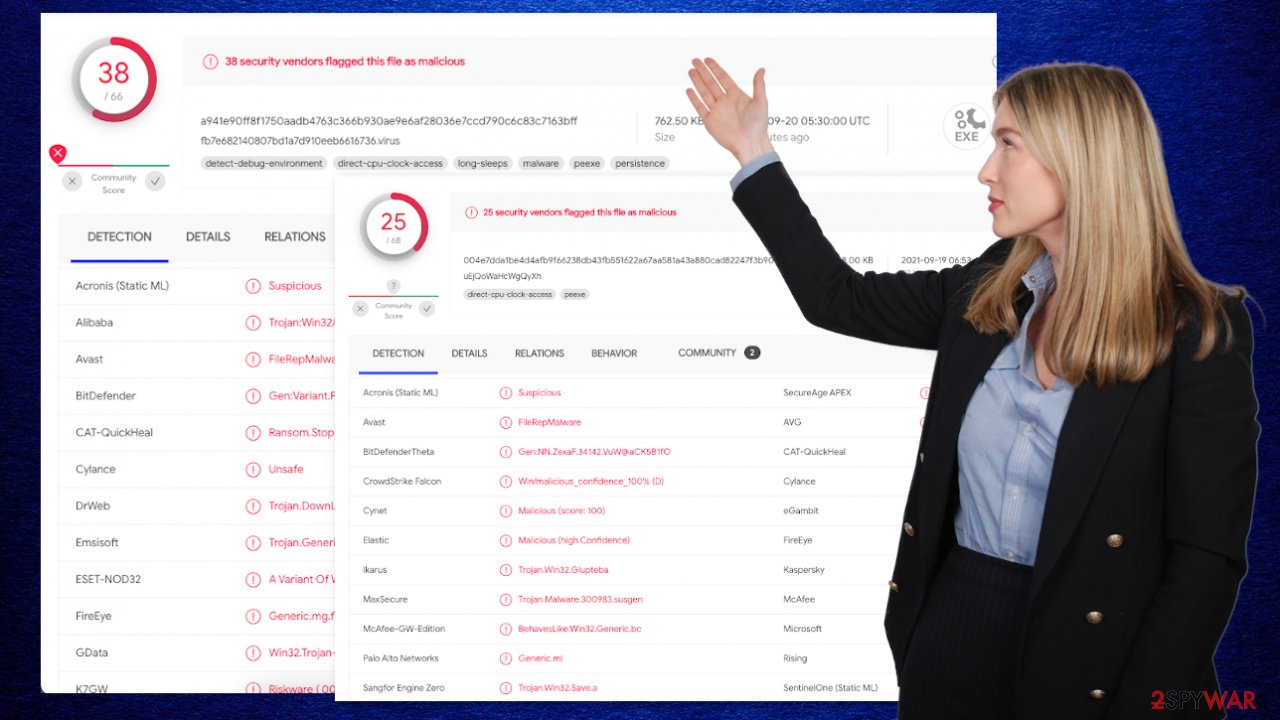Open RELATIONS tab in the 38/66 report
1280x720 pixels.
point(295,237)
